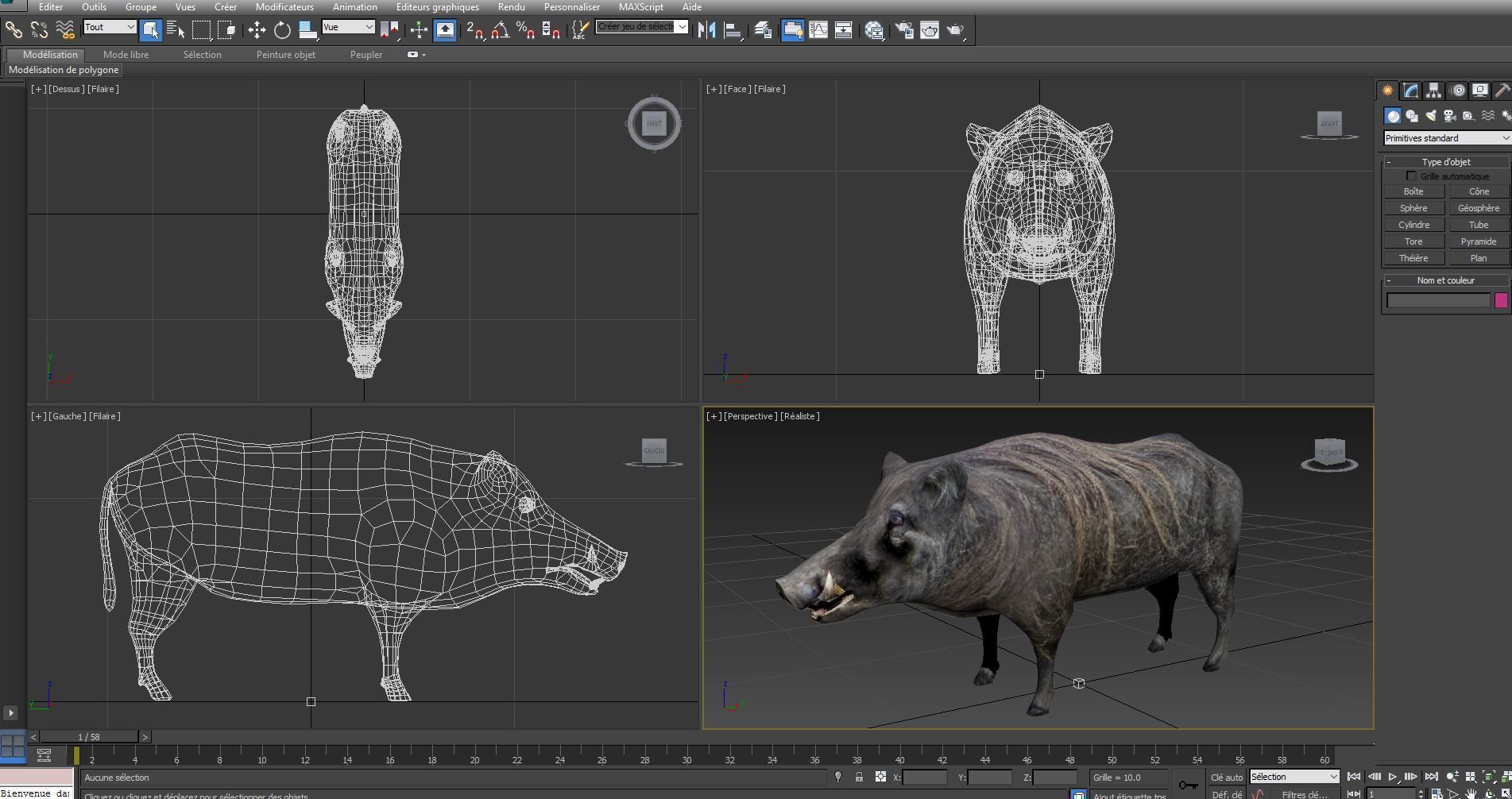Click the Play Animation button

(1392, 777)
